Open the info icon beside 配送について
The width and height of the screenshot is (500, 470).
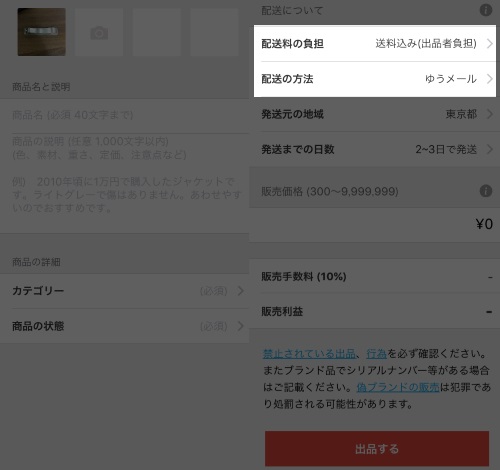tap(486, 10)
